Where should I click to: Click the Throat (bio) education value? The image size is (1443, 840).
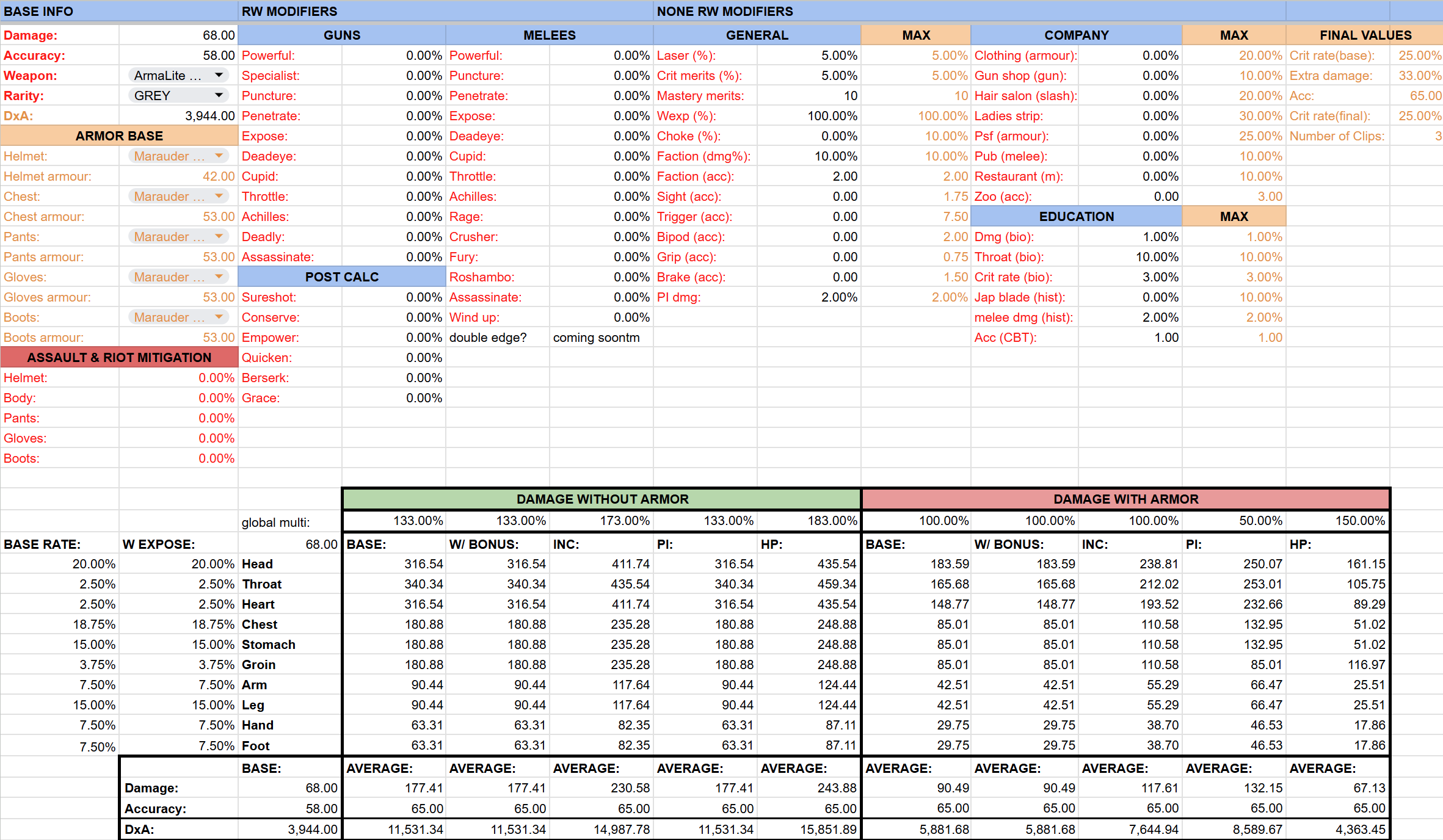(x=1130, y=257)
